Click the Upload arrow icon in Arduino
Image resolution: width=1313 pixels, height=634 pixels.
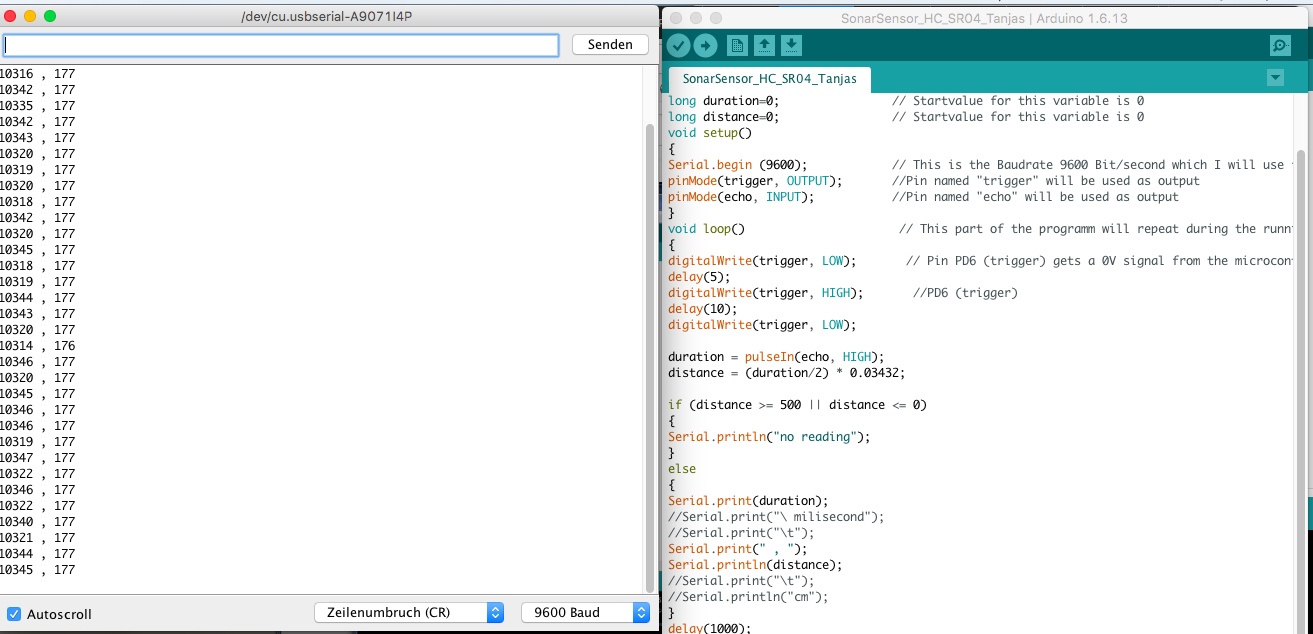click(x=706, y=45)
